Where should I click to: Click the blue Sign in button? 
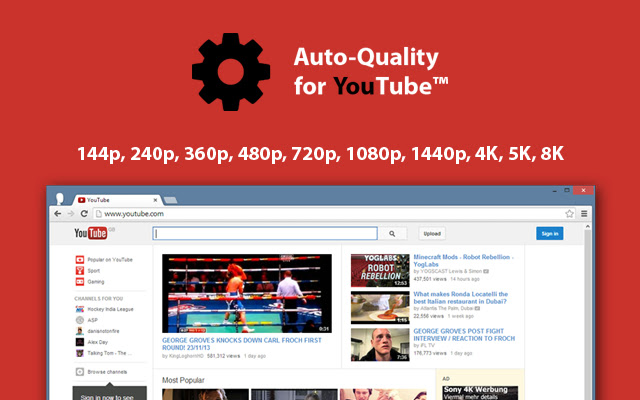tap(549, 234)
